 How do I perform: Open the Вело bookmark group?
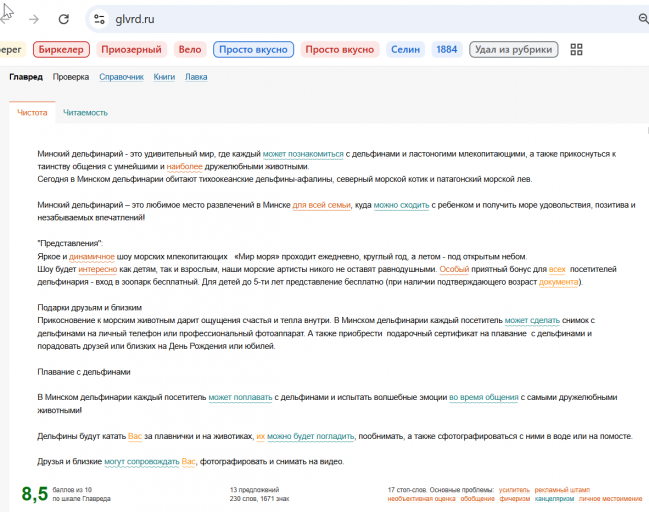click(x=190, y=50)
